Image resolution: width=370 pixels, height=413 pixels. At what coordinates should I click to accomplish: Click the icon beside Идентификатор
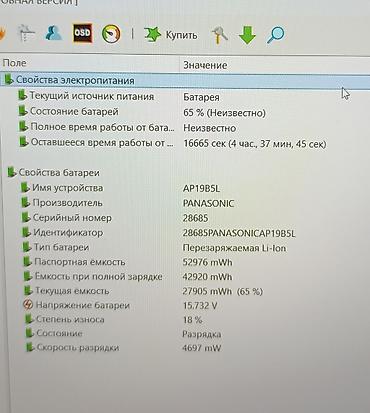coord(27,232)
